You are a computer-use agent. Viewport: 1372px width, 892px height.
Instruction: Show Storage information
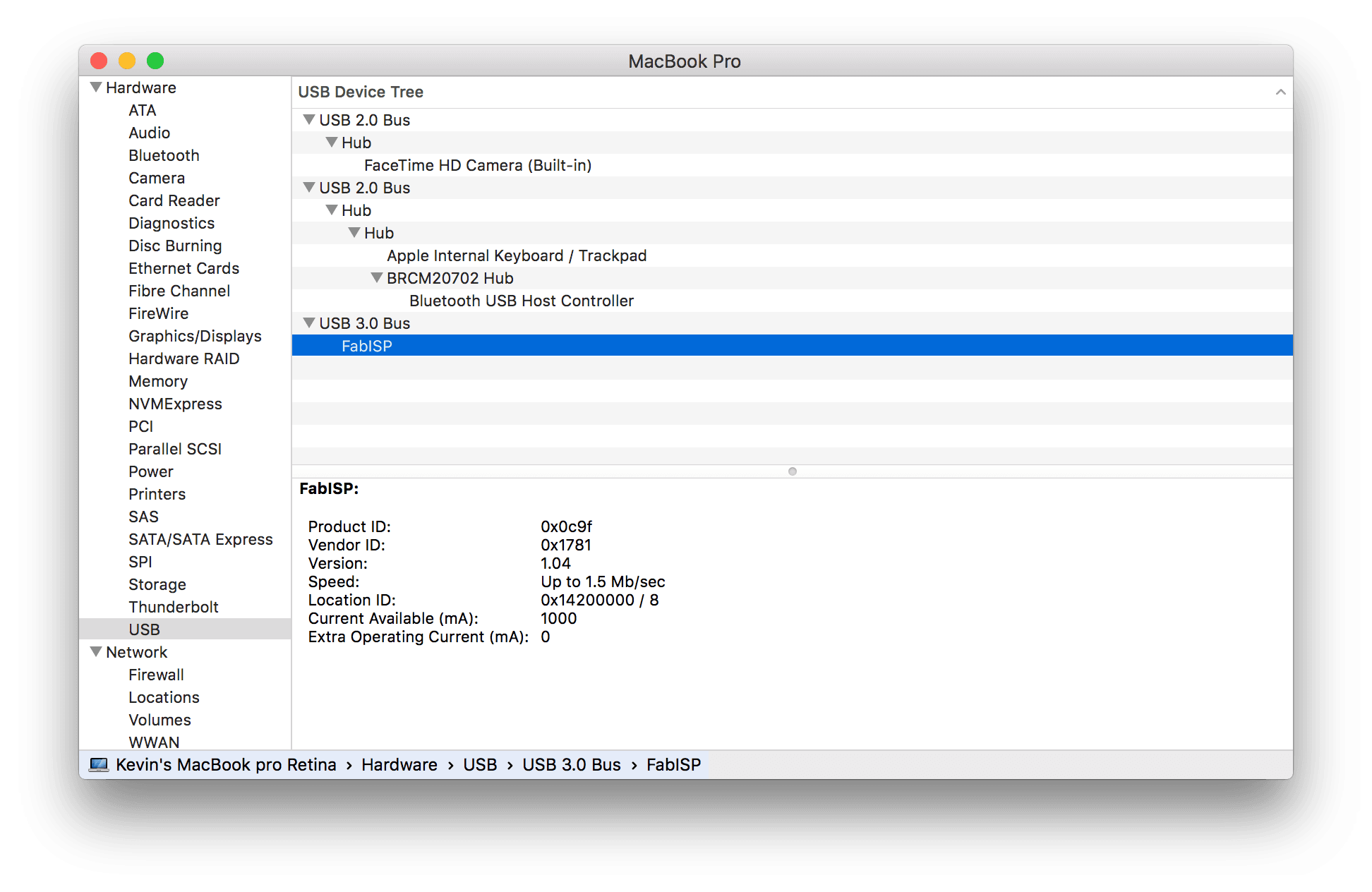click(x=157, y=584)
